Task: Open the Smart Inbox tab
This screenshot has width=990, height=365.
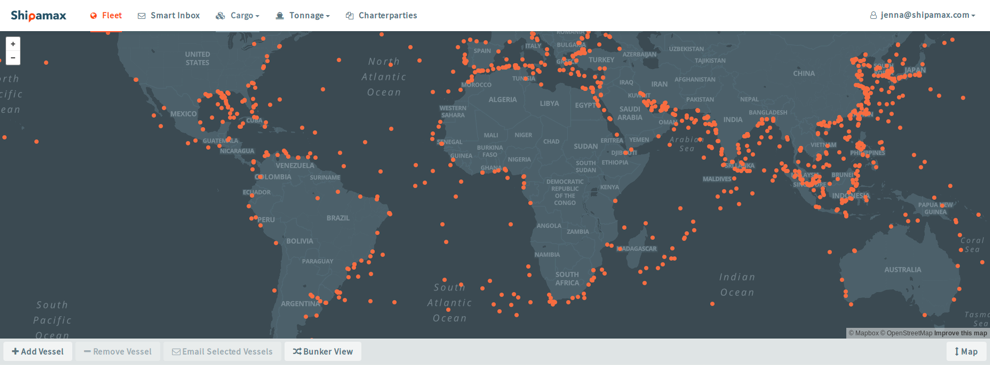Action: [x=169, y=15]
